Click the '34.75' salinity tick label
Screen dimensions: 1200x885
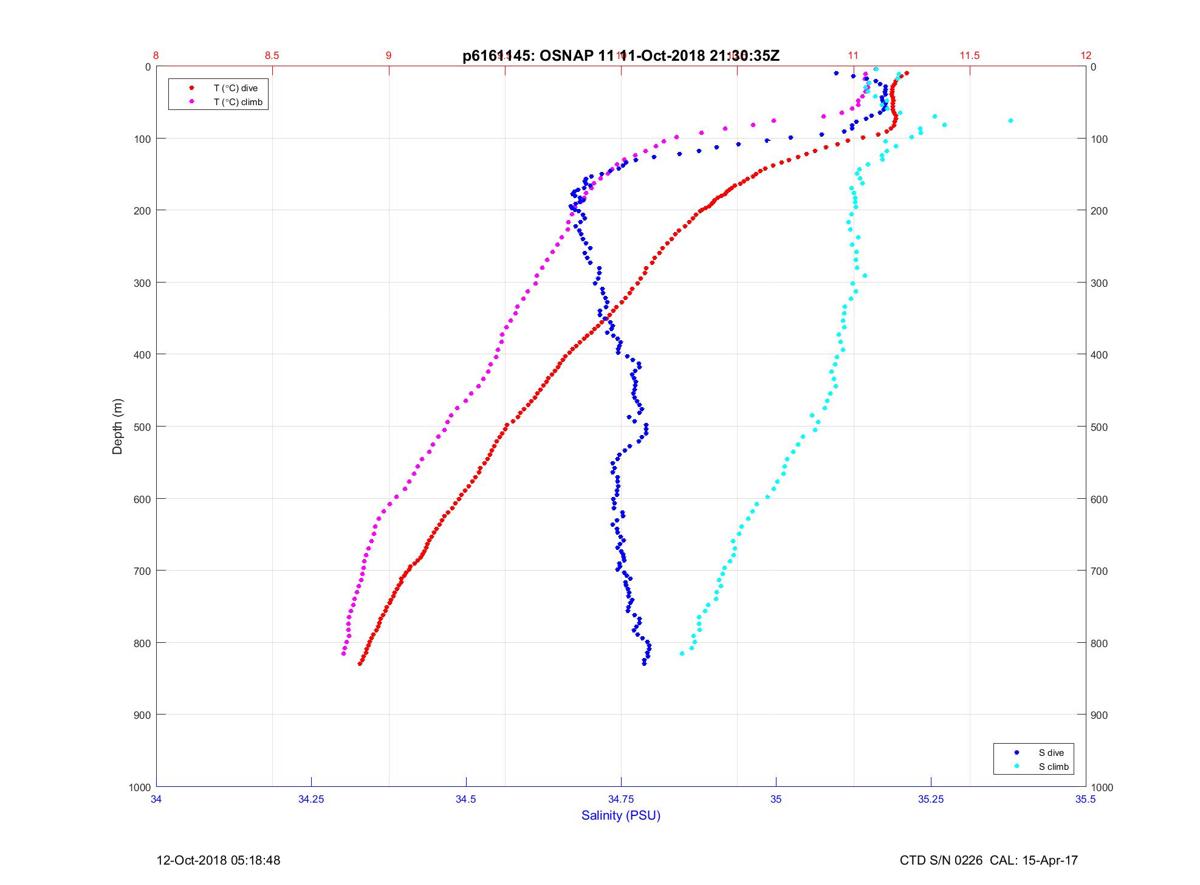tap(621, 799)
